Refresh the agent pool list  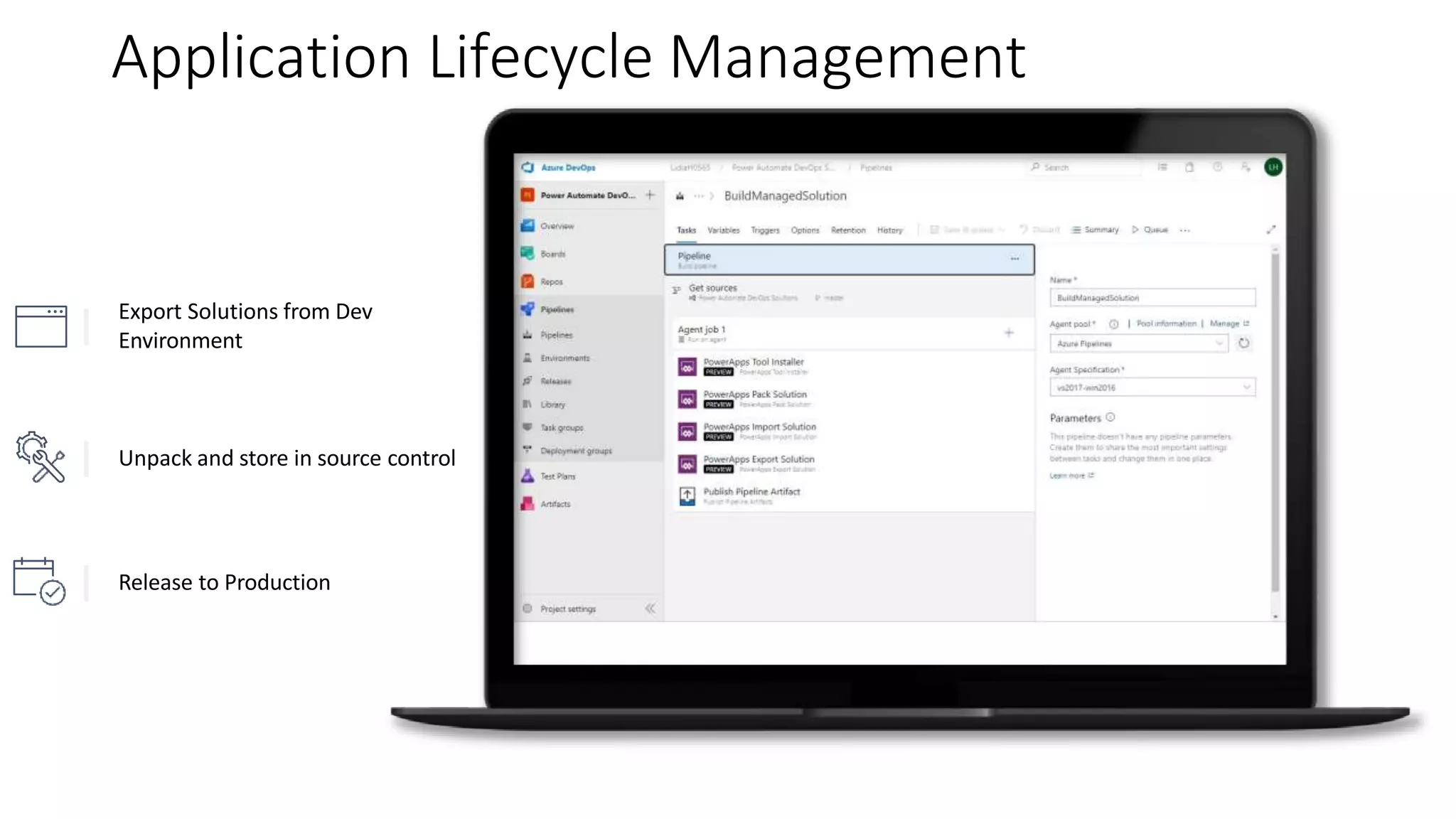click(x=1243, y=343)
